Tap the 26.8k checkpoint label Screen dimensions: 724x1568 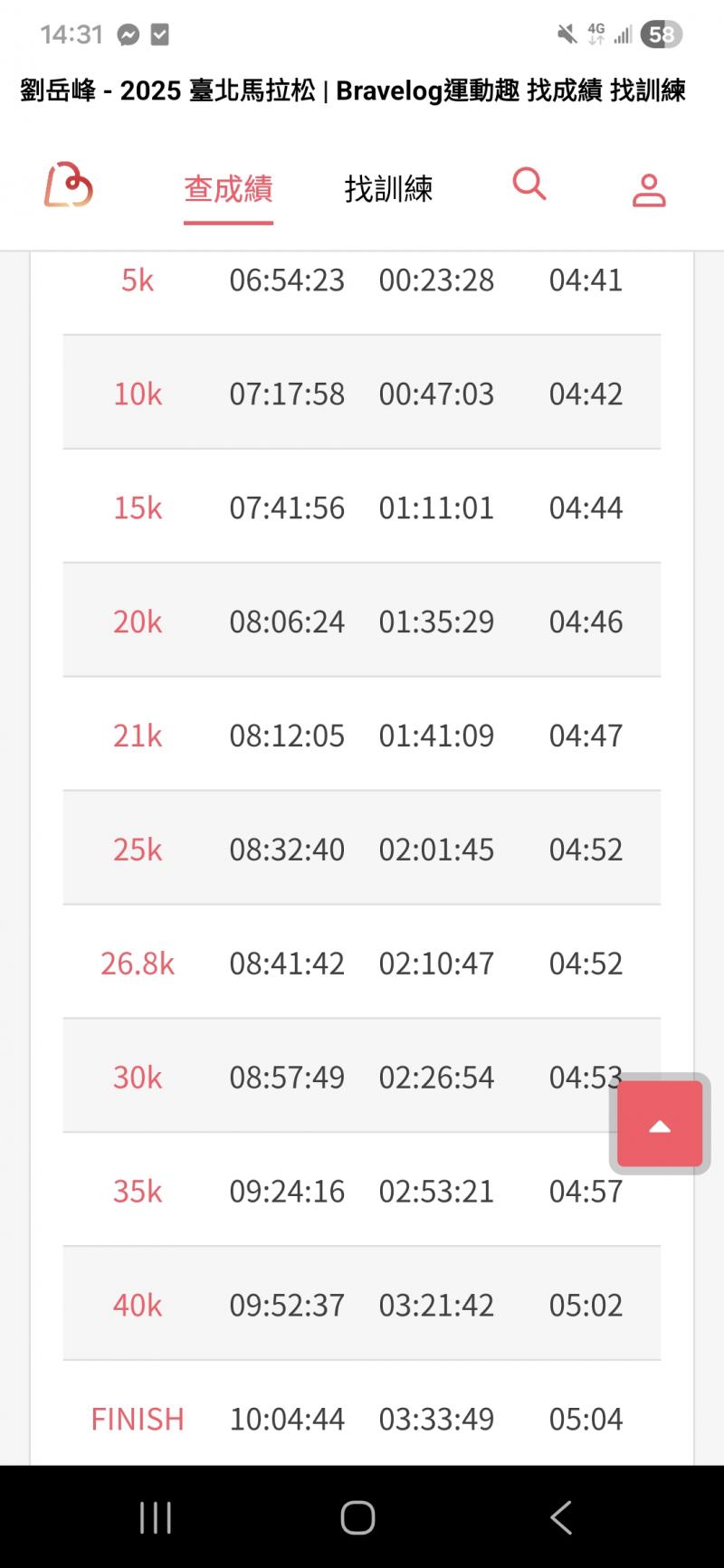pyautogui.click(x=138, y=964)
